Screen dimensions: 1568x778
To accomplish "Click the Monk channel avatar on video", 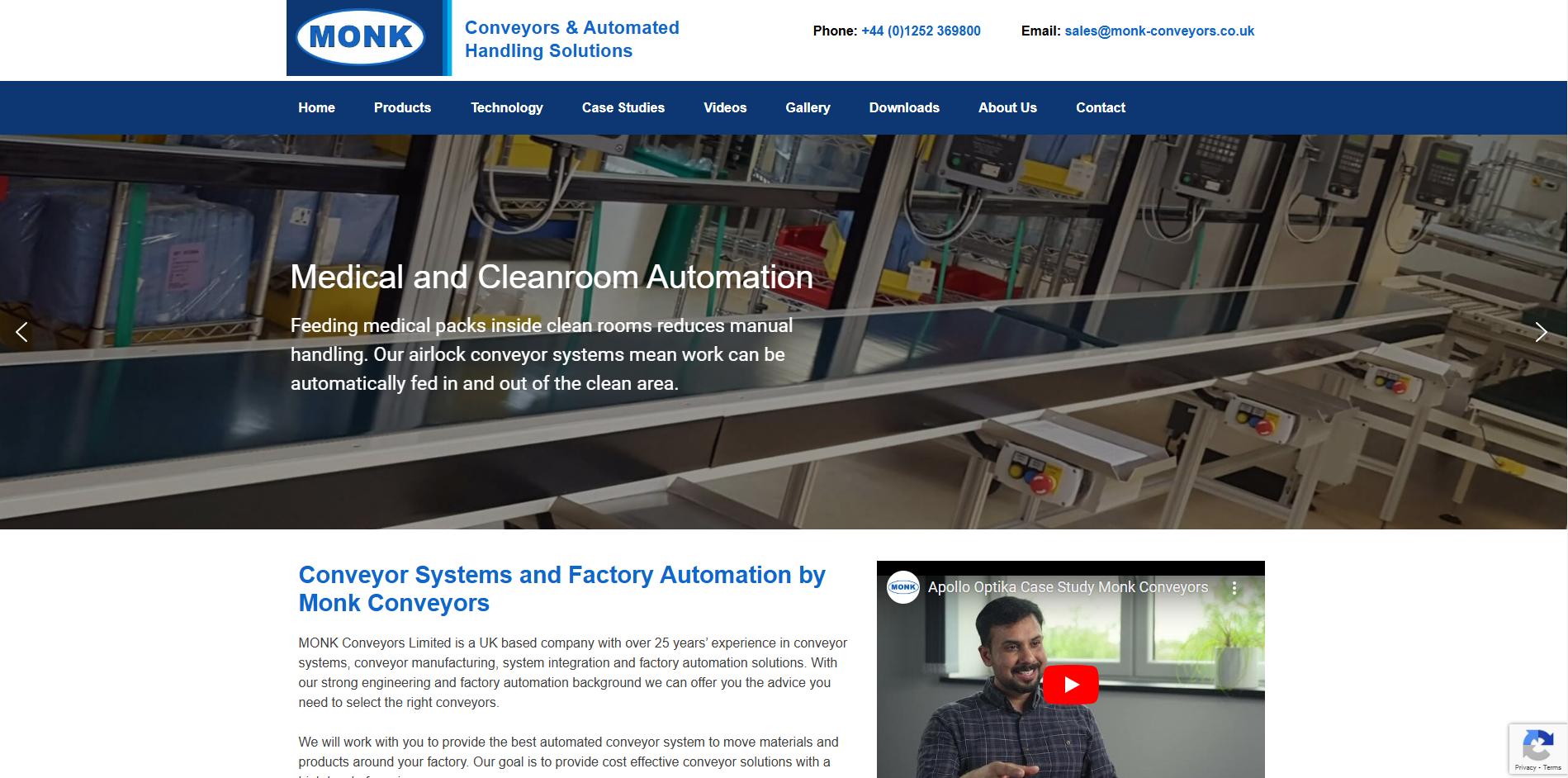I will tap(902, 587).
